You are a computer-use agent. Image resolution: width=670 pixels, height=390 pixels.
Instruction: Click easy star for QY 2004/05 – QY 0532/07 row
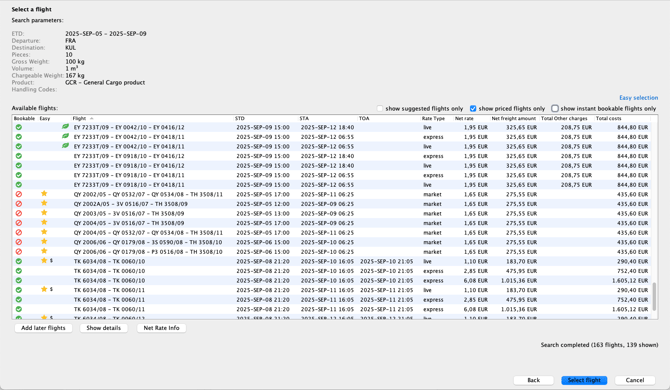coord(44,232)
